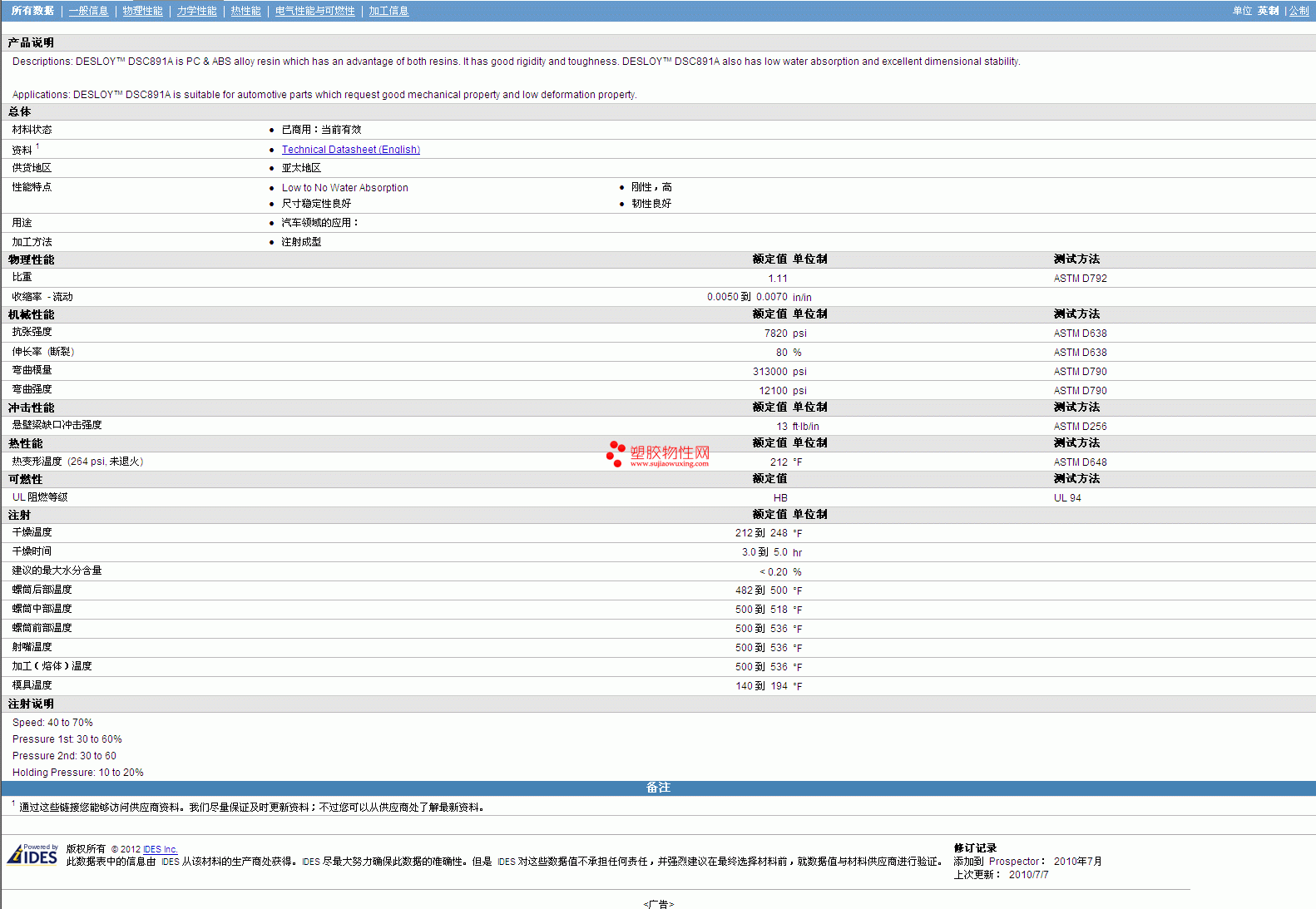Click the 上次更新 2010/7/7 entry
Image resolution: width=1316 pixels, height=909 pixels.
pyautogui.click(x=1001, y=875)
